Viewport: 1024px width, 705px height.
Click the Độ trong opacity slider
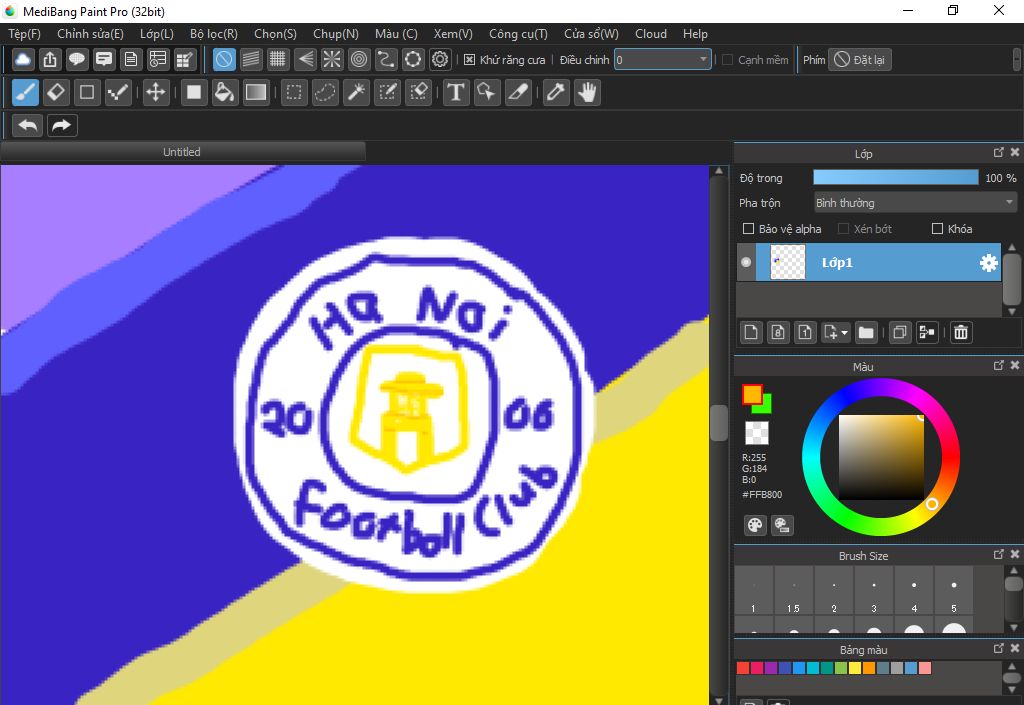896,178
